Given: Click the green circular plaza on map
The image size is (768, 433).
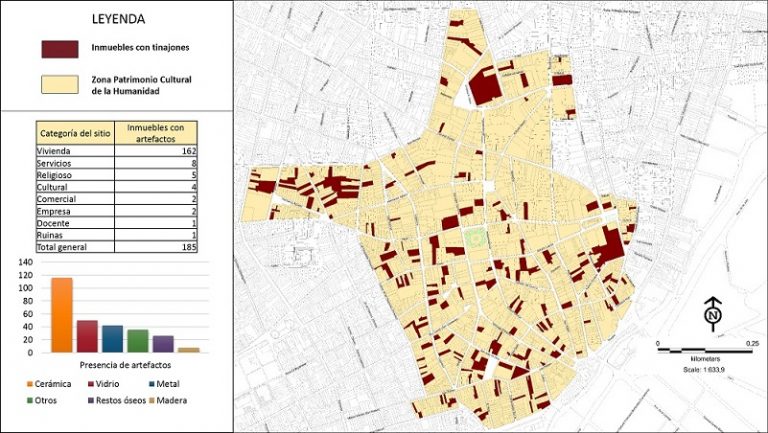Looking at the screenshot, I should pos(476,239).
